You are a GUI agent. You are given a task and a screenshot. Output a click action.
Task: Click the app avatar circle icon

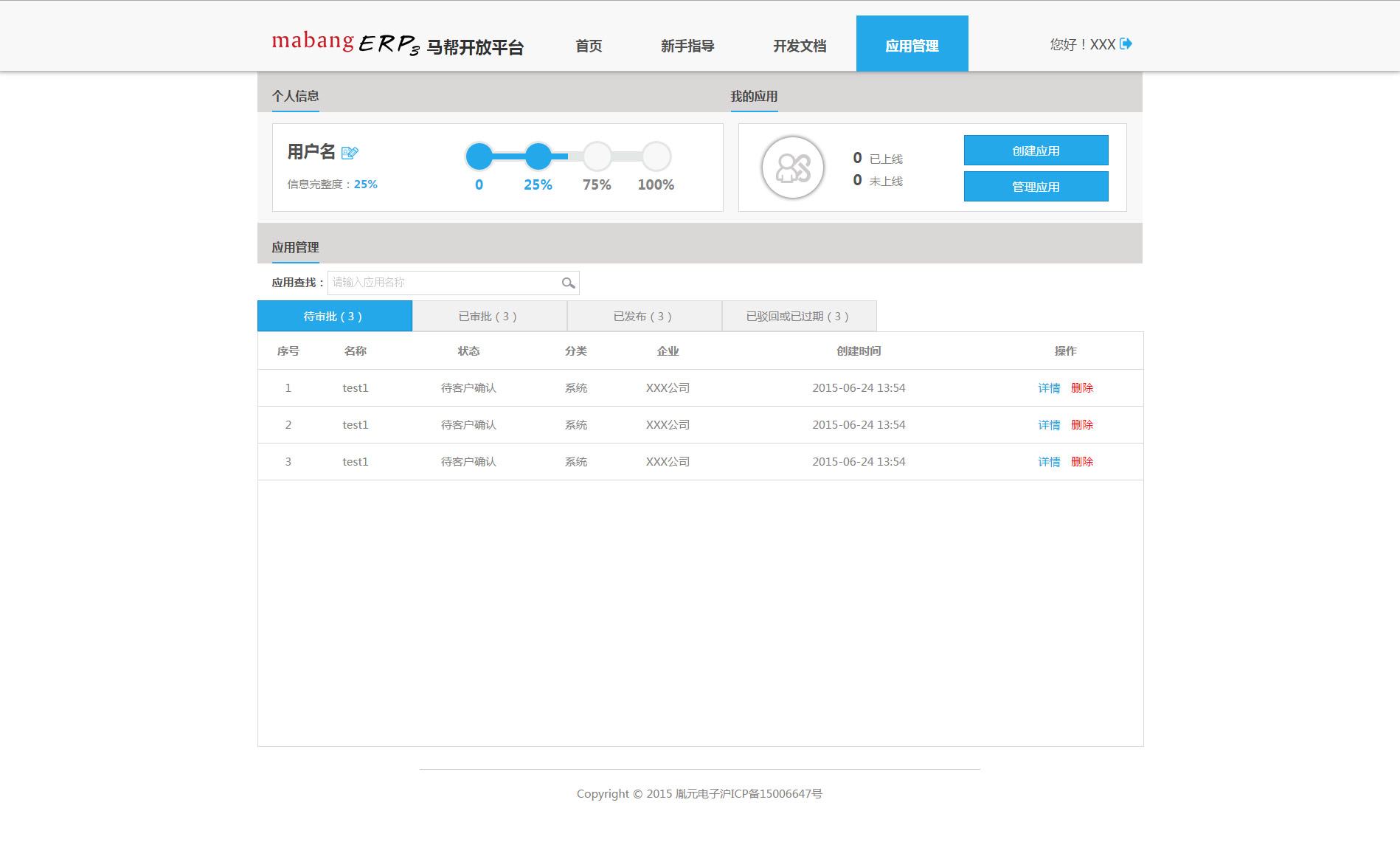[793, 168]
